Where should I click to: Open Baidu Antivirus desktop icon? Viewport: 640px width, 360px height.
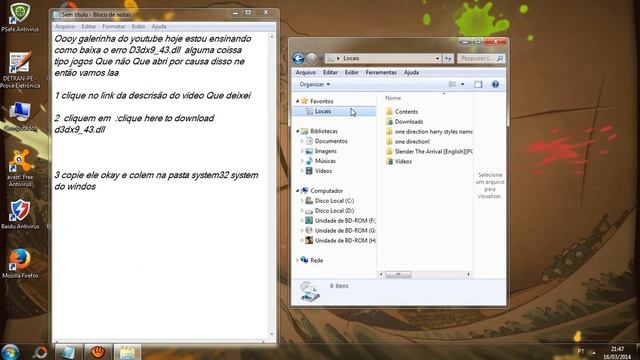pyautogui.click(x=20, y=214)
